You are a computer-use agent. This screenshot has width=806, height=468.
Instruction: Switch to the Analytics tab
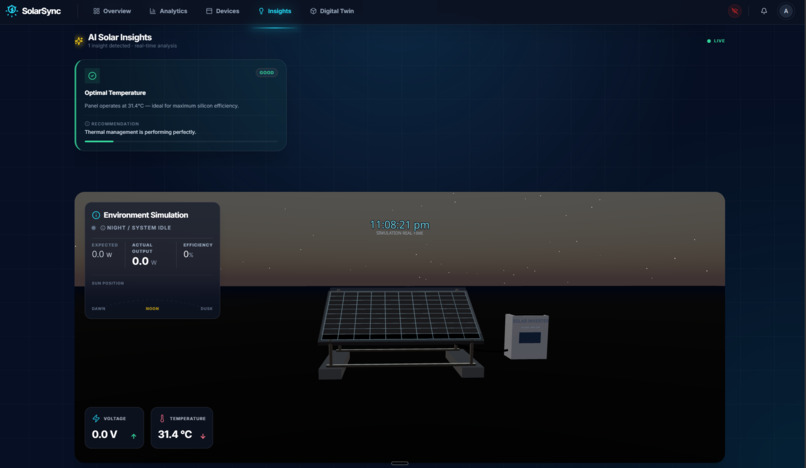click(x=168, y=11)
